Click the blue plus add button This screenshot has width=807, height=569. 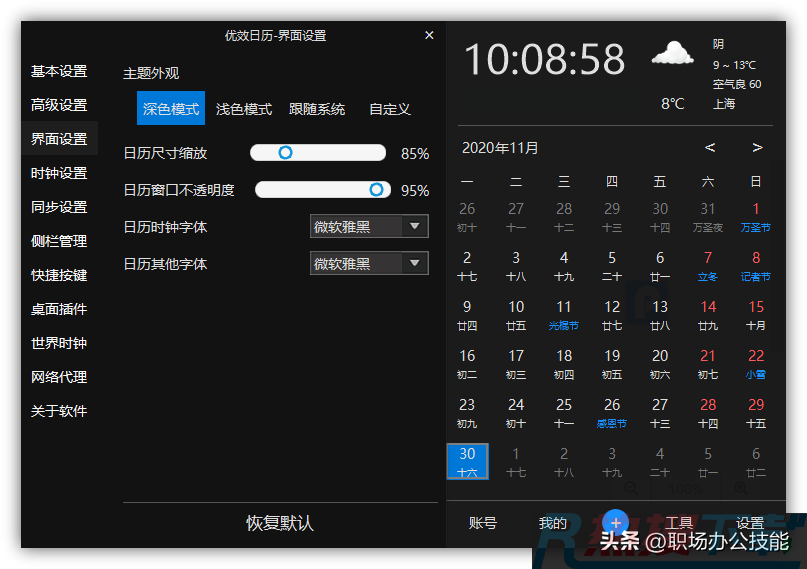click(616, 523)
